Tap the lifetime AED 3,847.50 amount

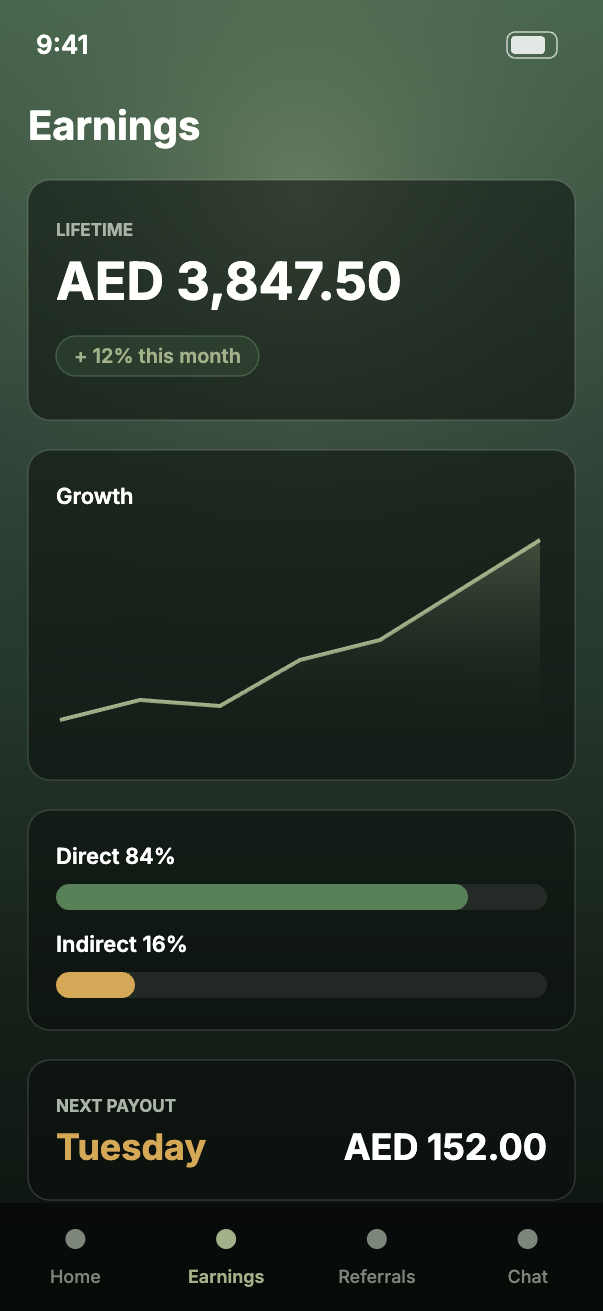(229, 281)
